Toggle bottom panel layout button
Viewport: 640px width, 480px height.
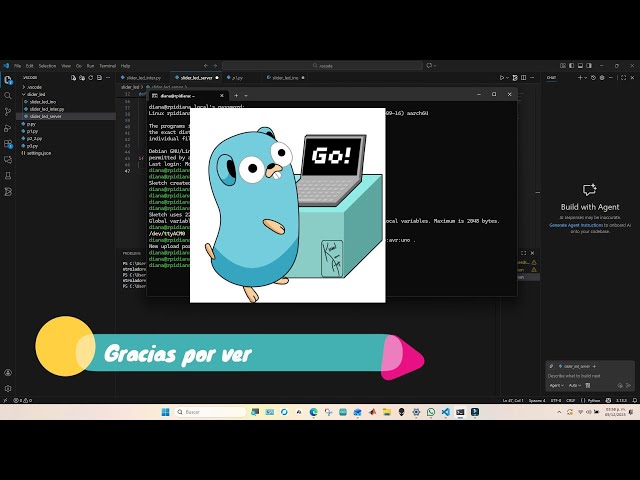tap(580, 65)
